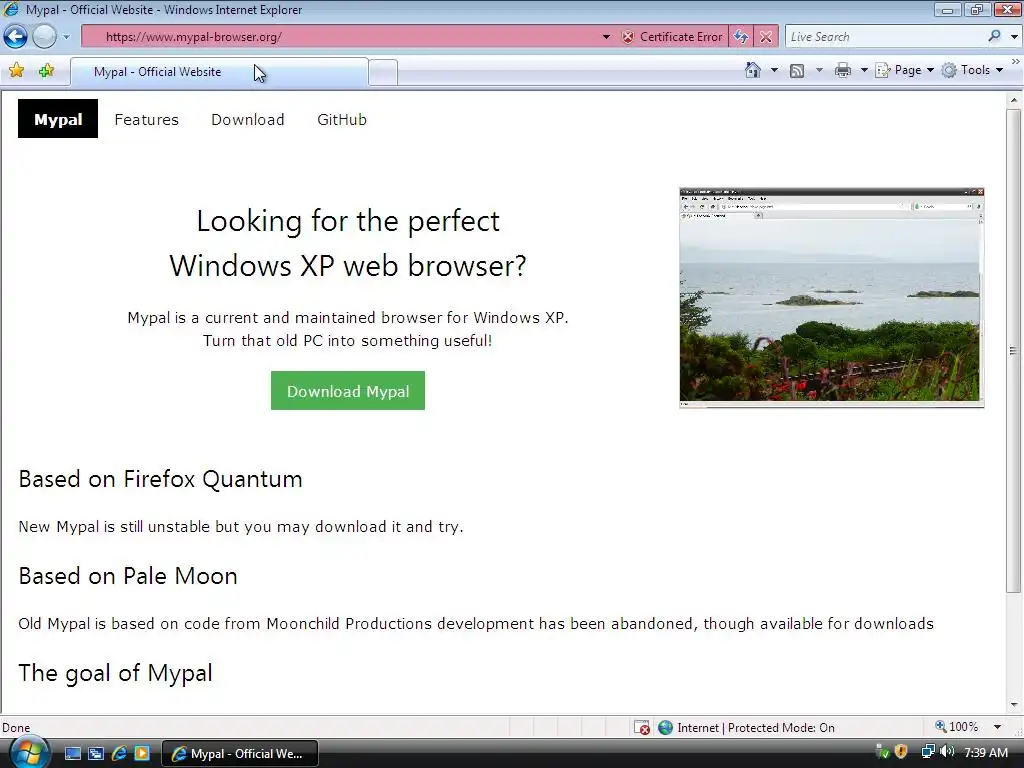
Task: Click the Windows Security shield tray icon
Action: [x=901, y=752]
